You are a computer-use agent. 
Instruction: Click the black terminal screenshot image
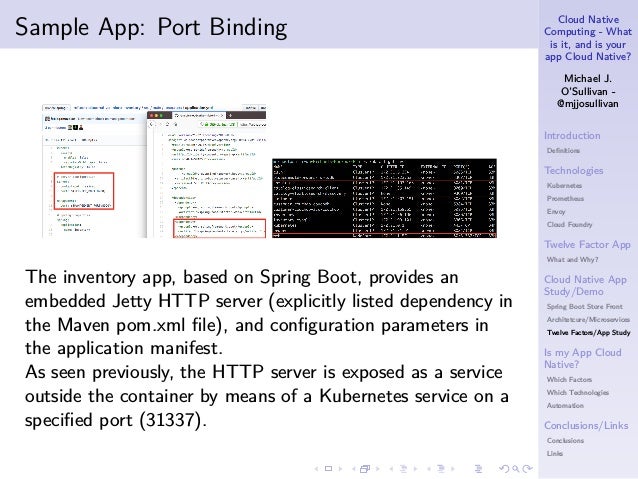(385, 198)
